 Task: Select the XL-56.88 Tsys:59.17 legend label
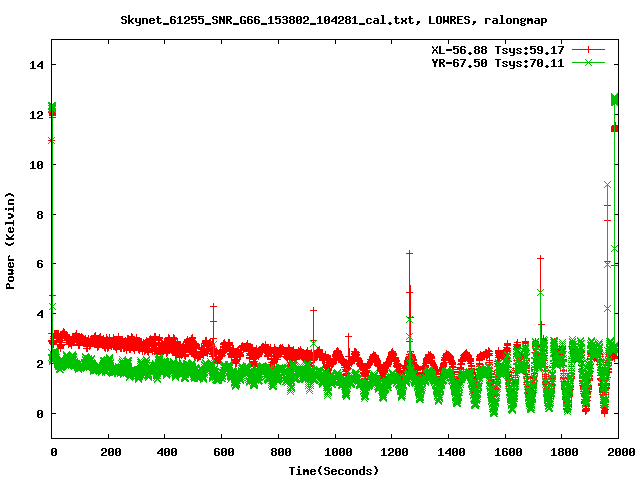(498, 50)
